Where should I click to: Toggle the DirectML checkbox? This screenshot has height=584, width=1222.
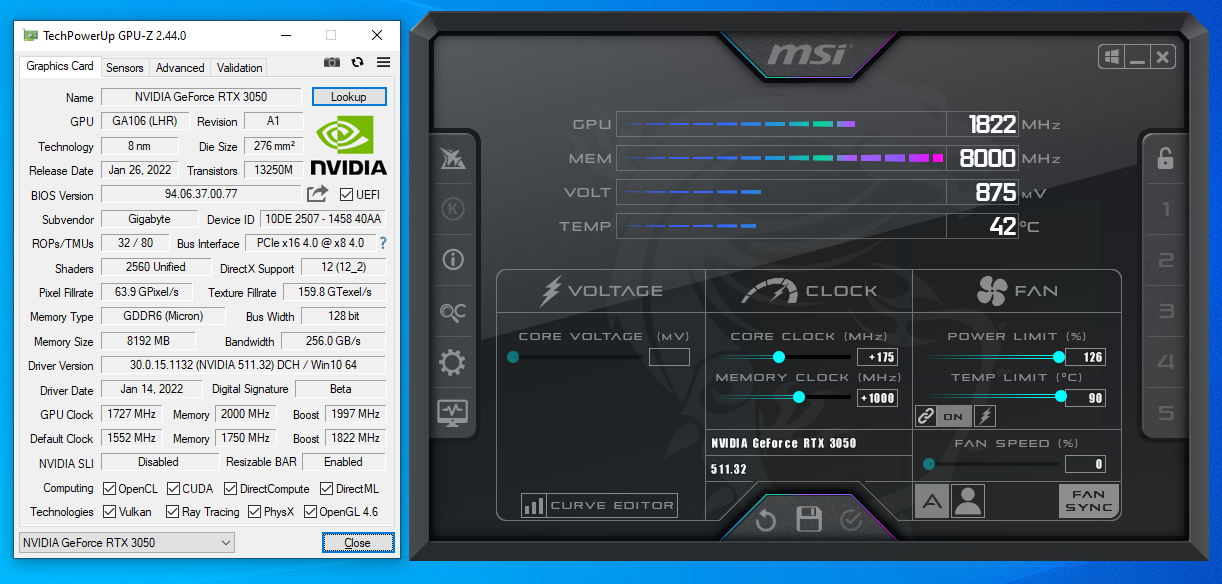pos(326,489)
